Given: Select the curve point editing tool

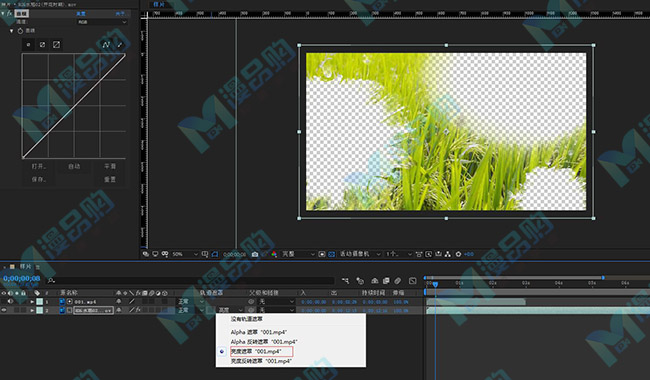Looking at the screenshot, I should 106,44.
